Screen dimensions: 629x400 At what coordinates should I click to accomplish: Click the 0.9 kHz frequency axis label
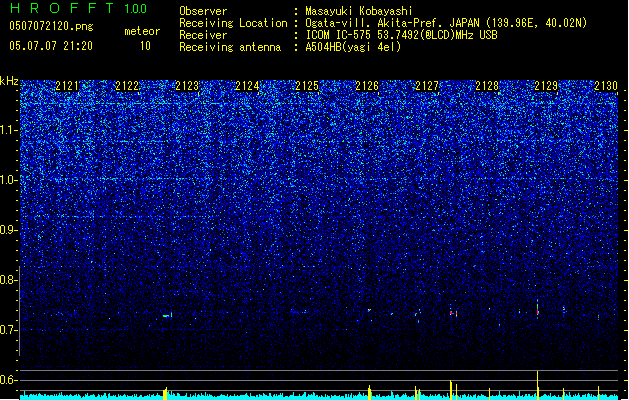(x=8, y=230)
